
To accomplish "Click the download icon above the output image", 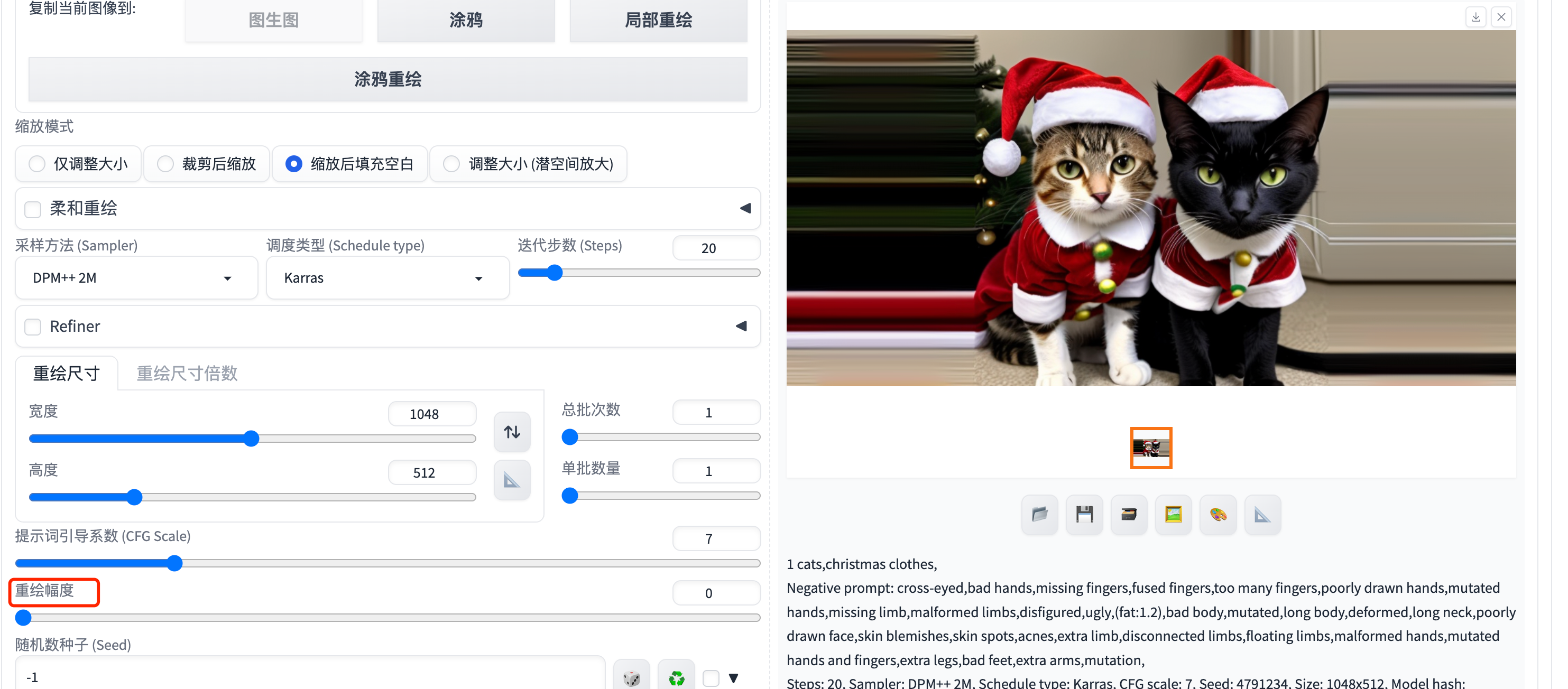I will click(x=1475, y=17).
